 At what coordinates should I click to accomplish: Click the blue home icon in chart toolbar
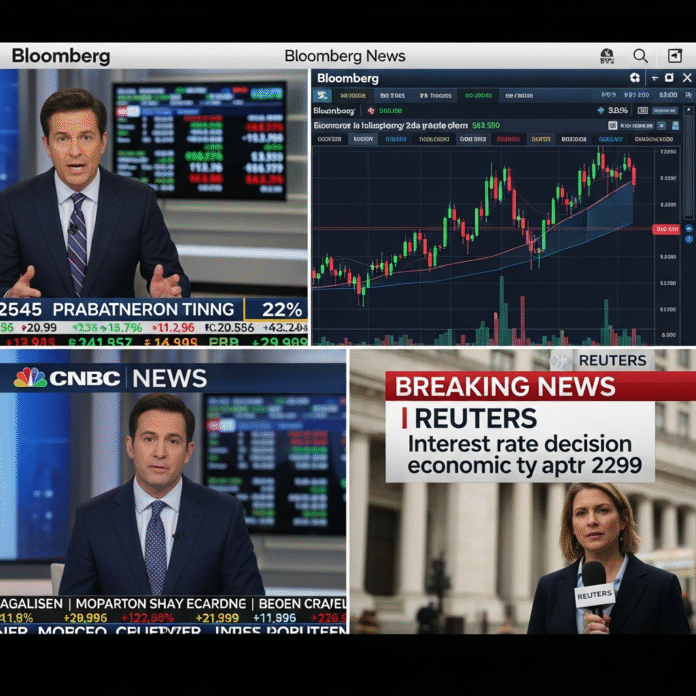tap(322, 95)
